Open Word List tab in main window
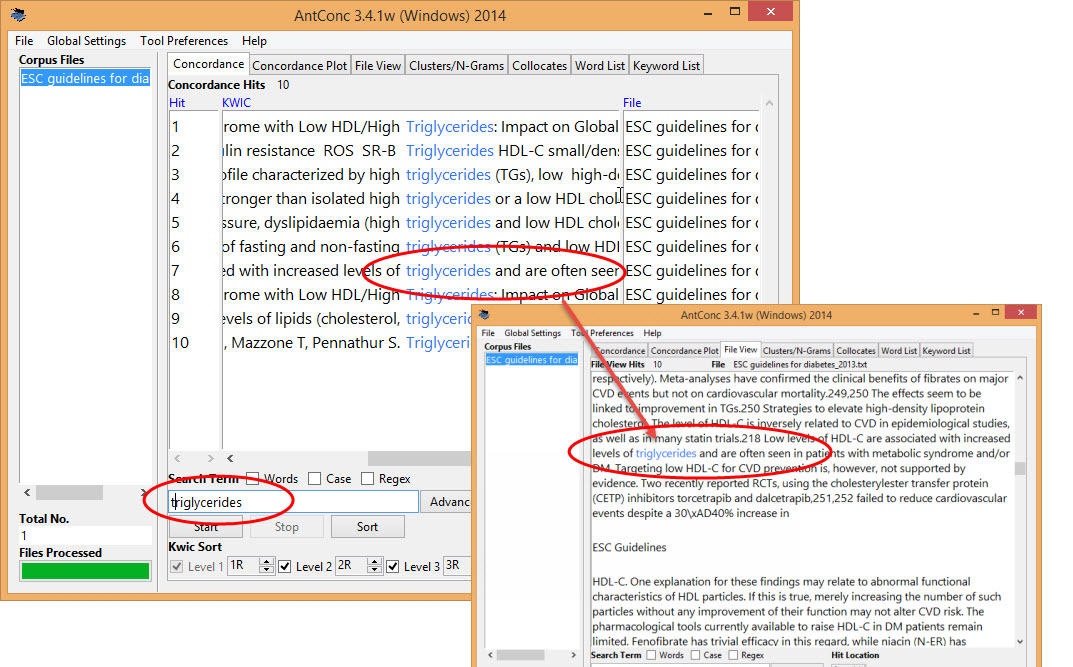1073x667 pixels. 599,66
